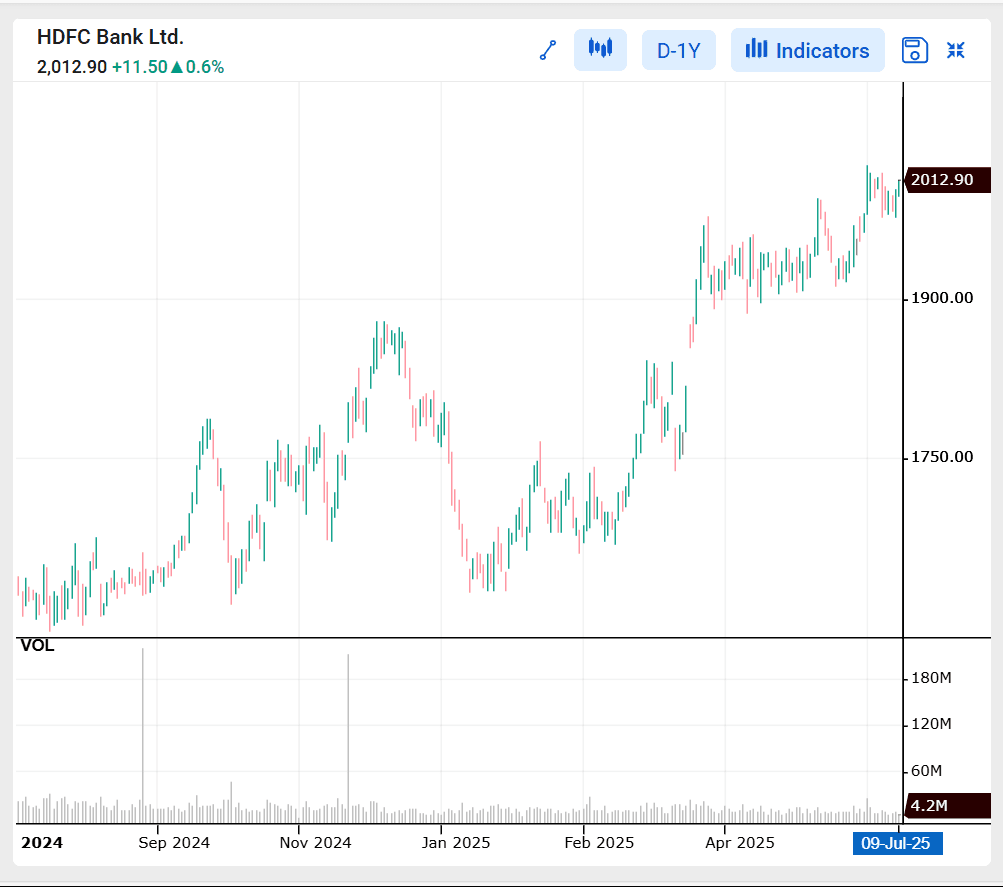The height and width of the screenshot is (887, 1003).
Task: Click the +11.50 price change value
Action: click(x=139, y=67)
